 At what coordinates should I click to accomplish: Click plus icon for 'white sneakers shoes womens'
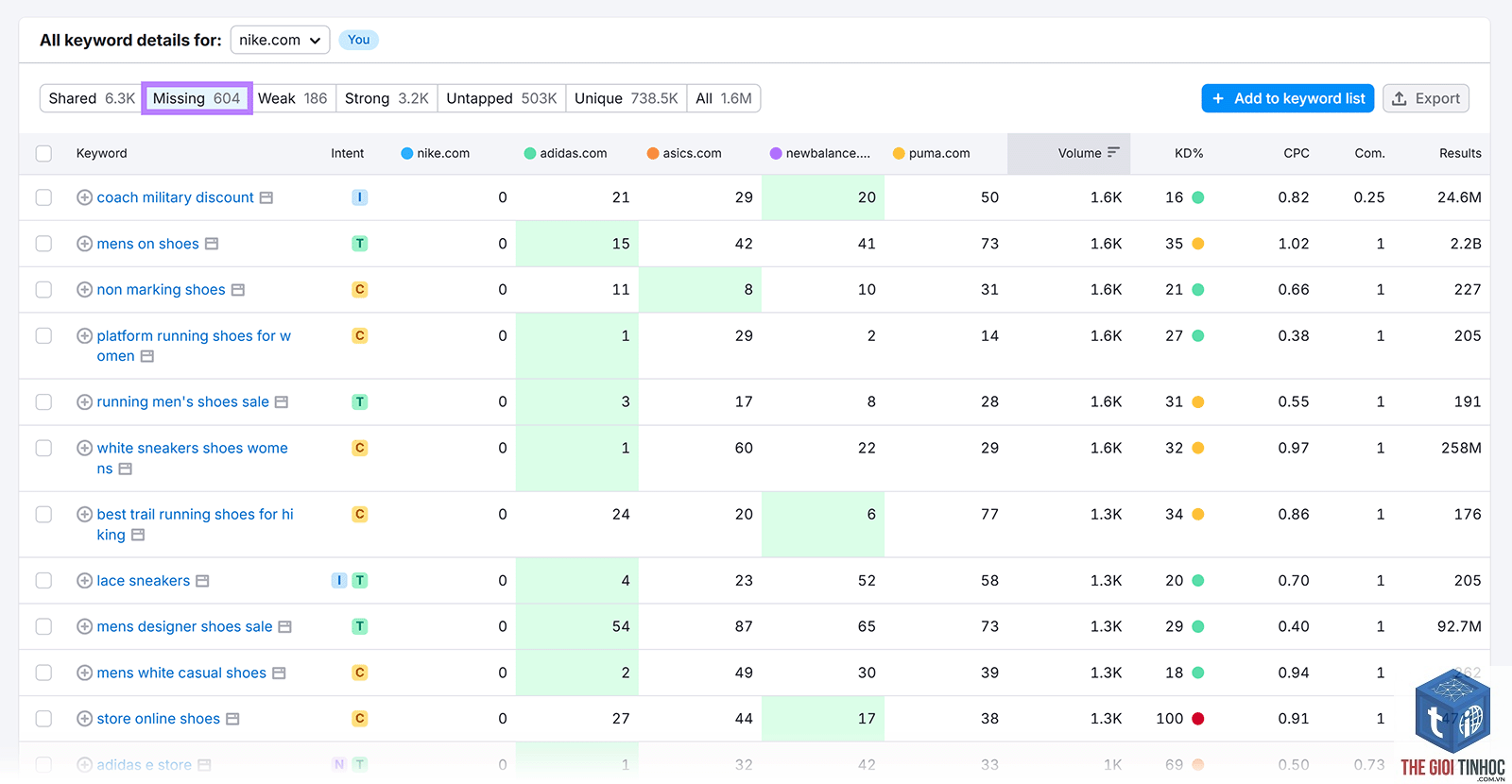tap(84, 449)
